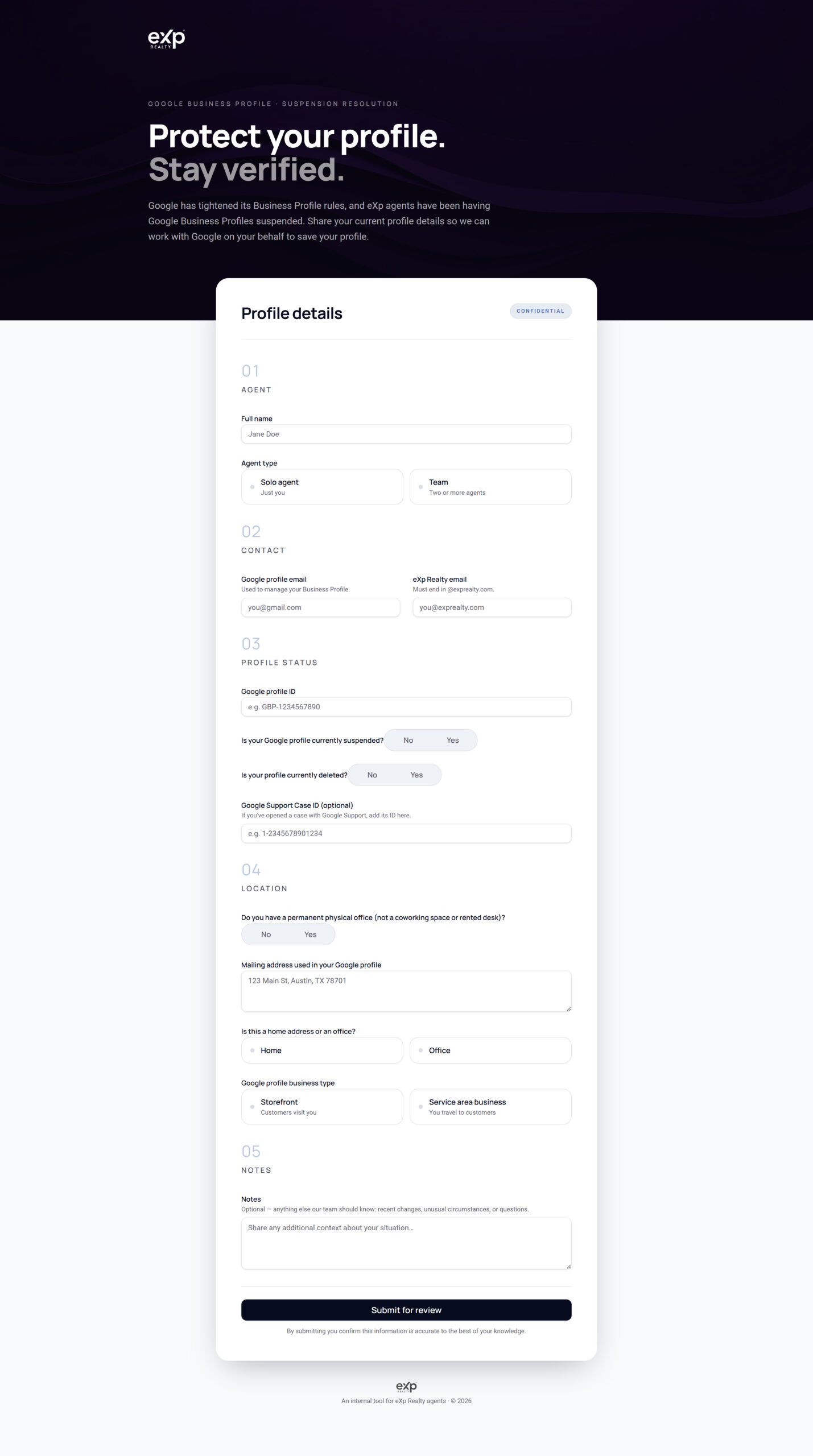813x1456 pixels.
Task: Set profile suspended to No
Action: (x=408, y=740)
